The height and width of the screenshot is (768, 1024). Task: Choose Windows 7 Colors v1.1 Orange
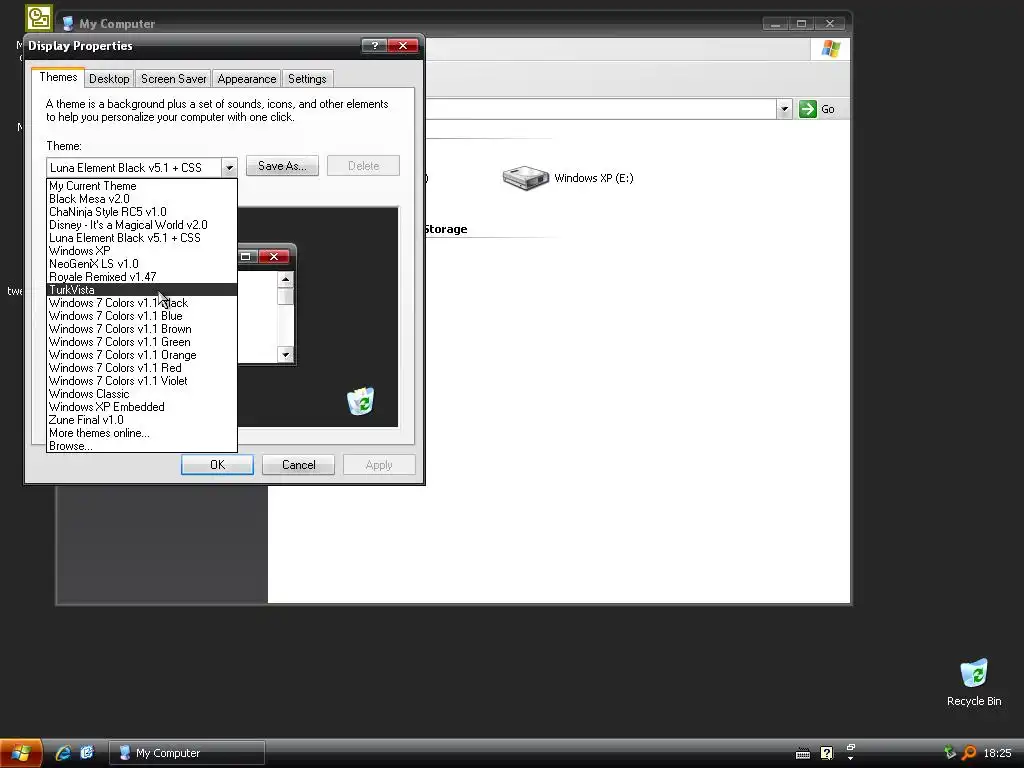tap(142, 355)
